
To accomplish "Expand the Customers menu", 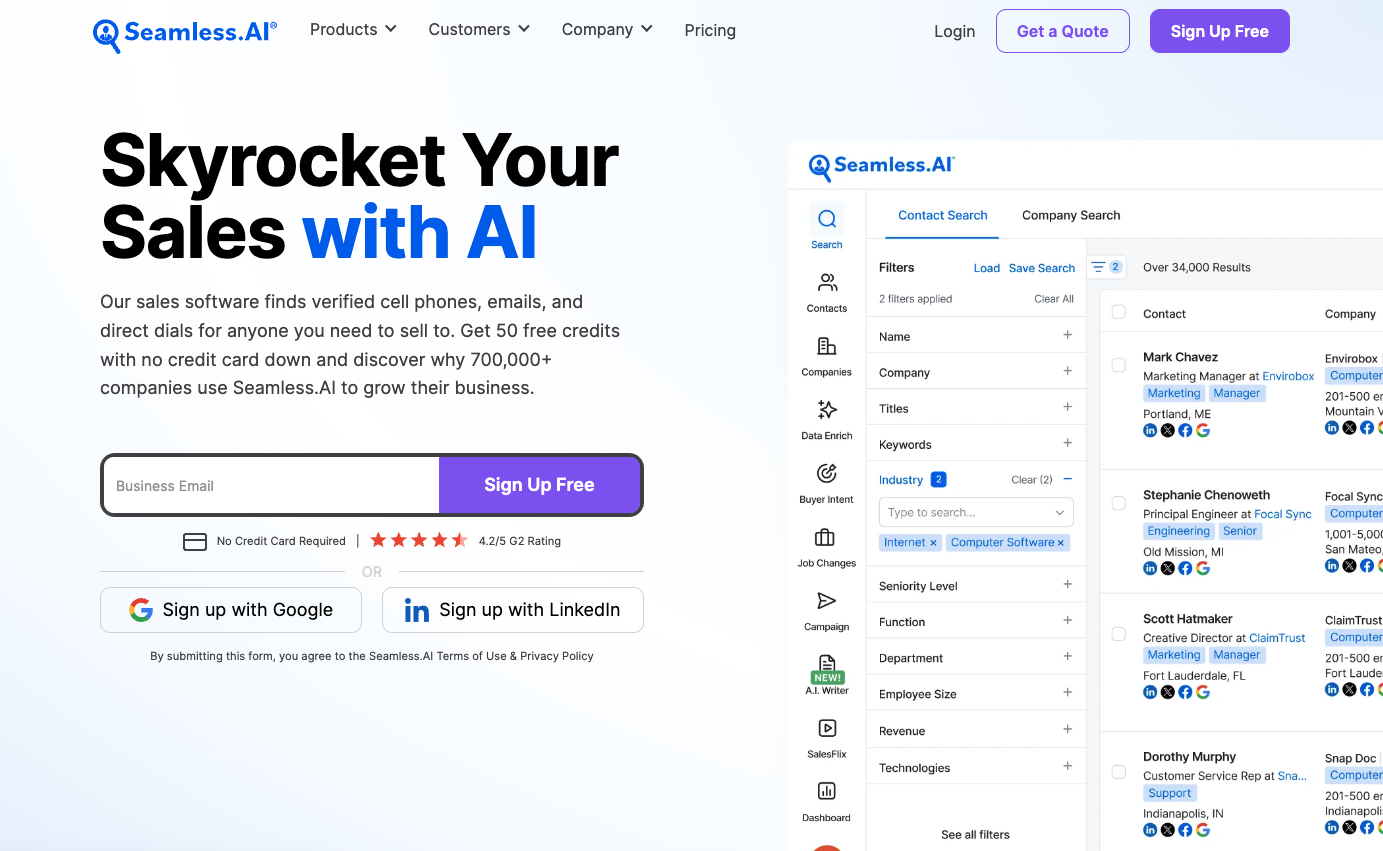I will pos(479,29).
